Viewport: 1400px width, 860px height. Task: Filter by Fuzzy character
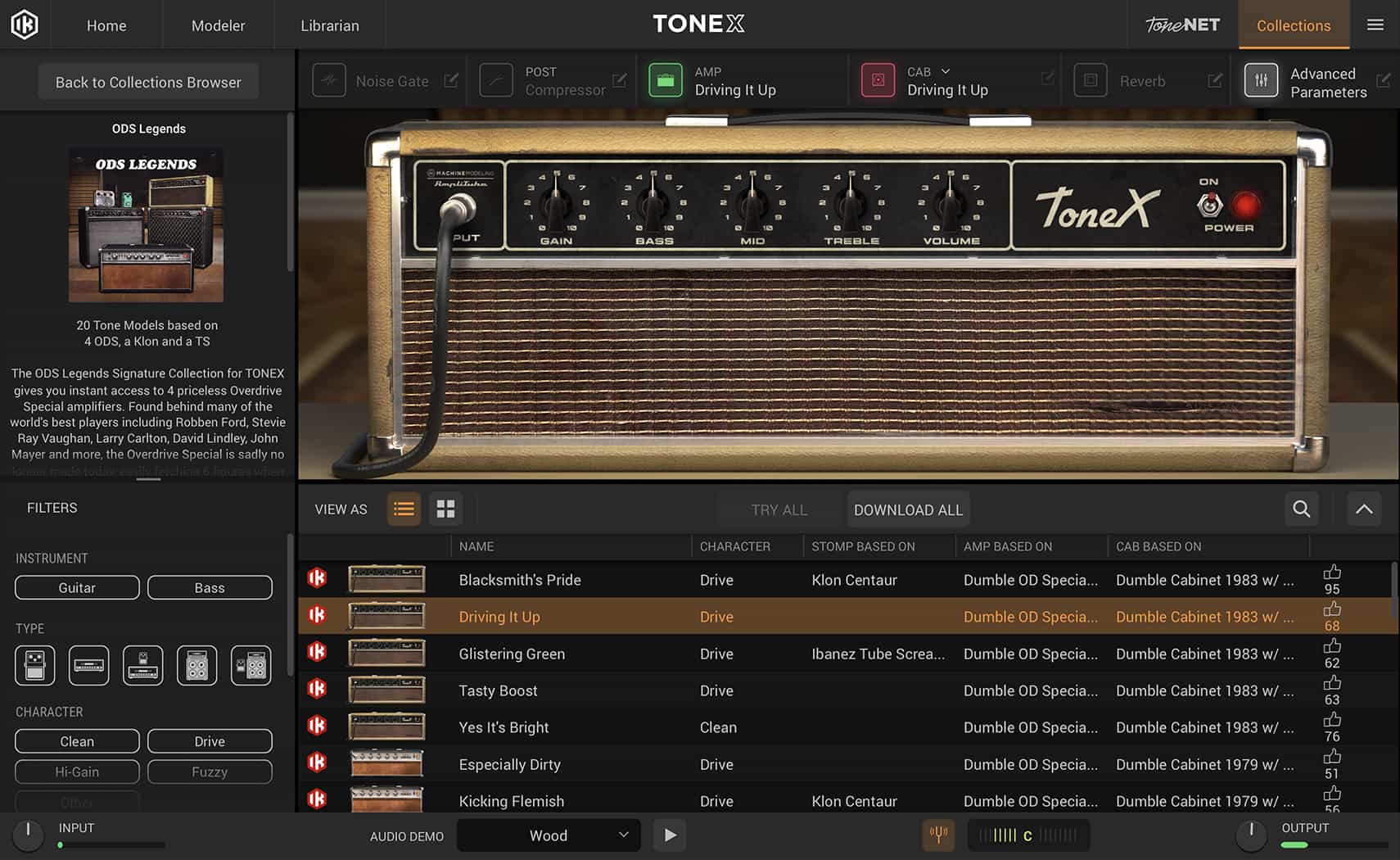[x=210, y=772]
